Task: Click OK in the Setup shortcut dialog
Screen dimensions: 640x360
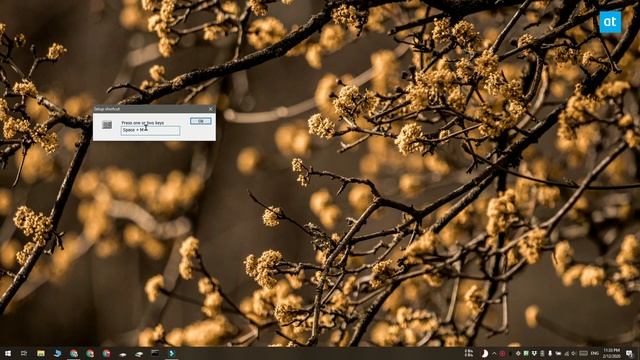Action: point(200,121)
